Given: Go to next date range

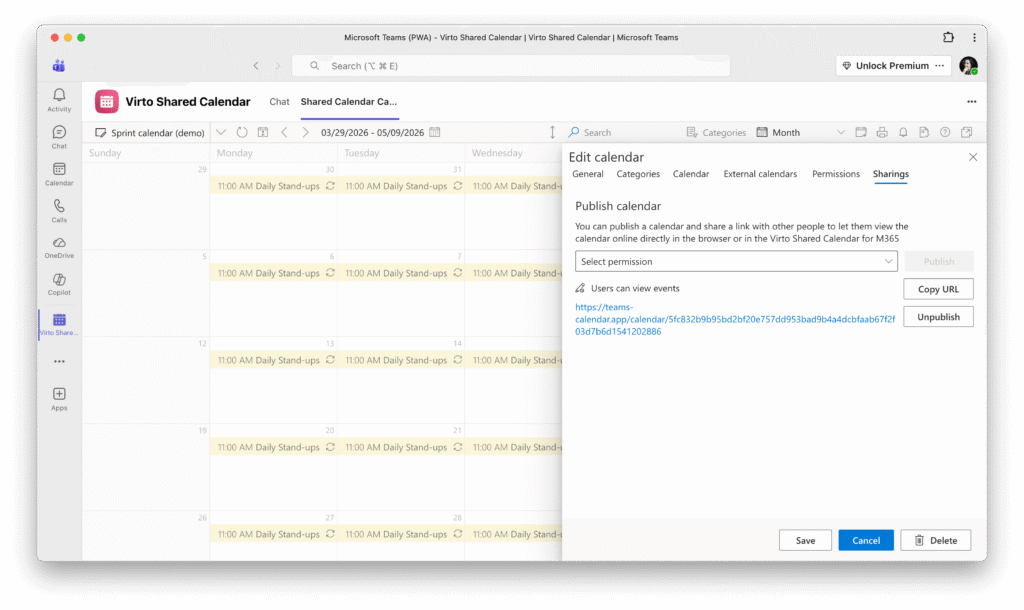Looking at the screenshot, I should tap(305, 132).
